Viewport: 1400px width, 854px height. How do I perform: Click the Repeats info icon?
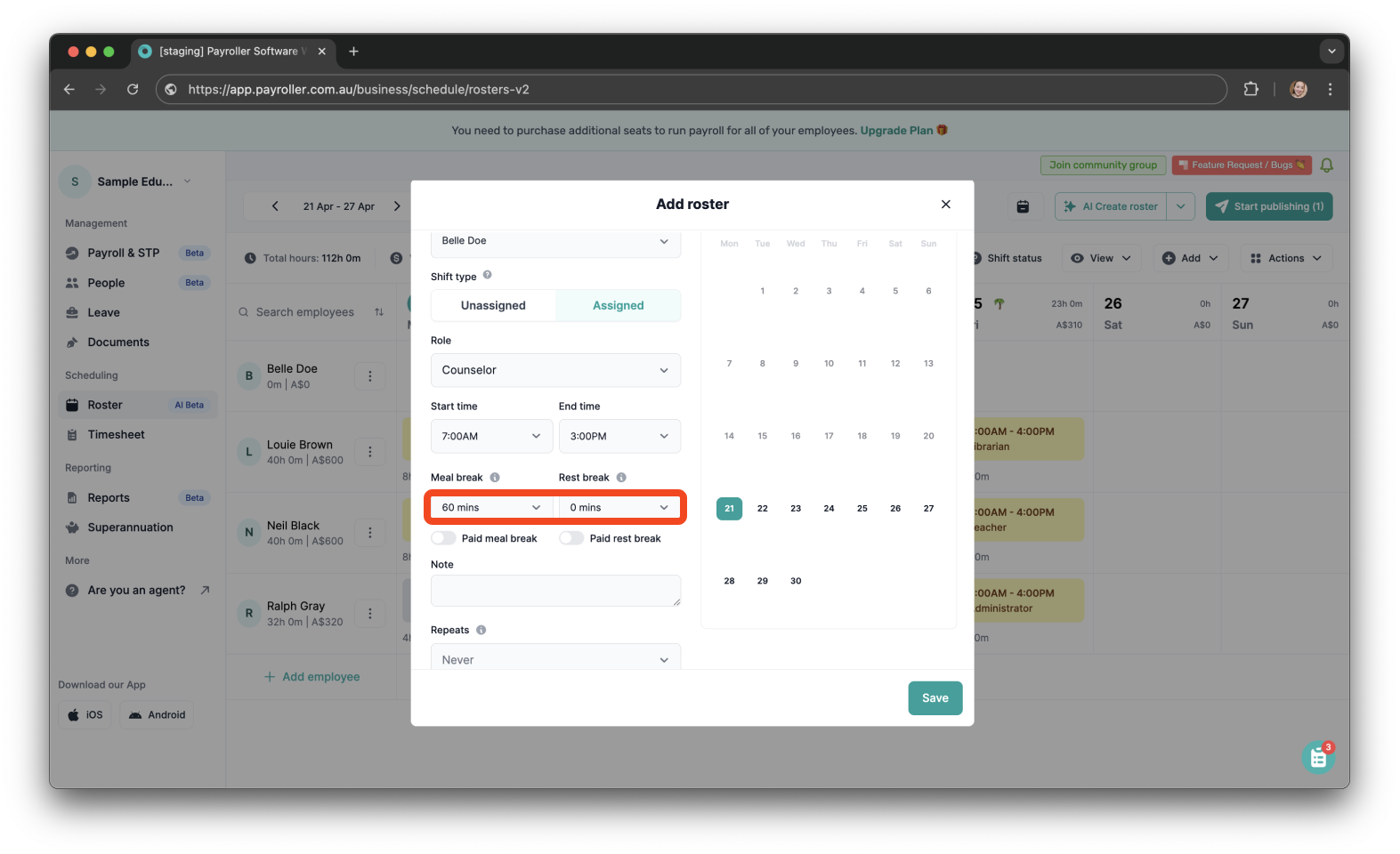coord(482,630)
